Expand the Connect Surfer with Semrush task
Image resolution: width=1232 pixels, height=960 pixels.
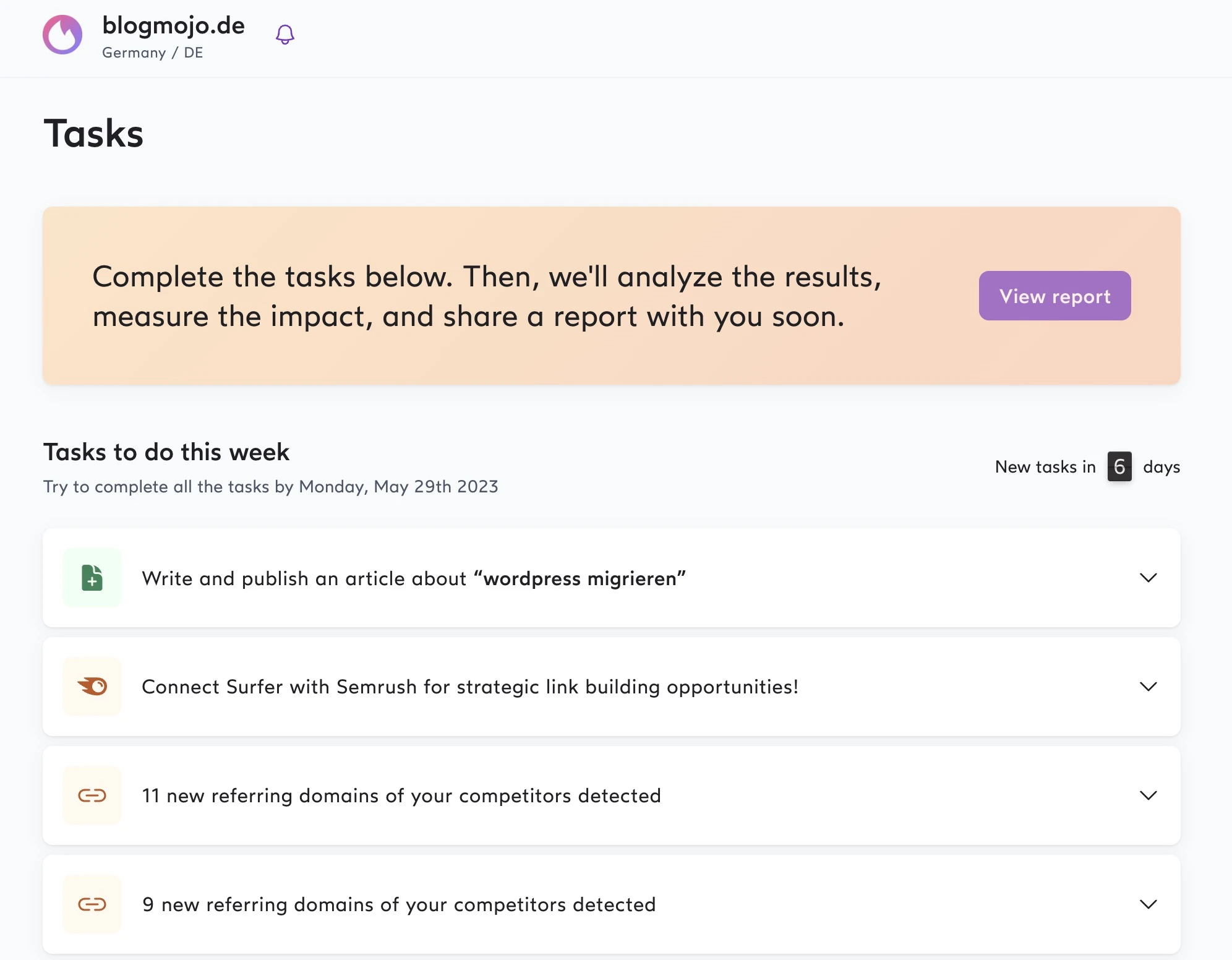click(x=1148, y=687)
